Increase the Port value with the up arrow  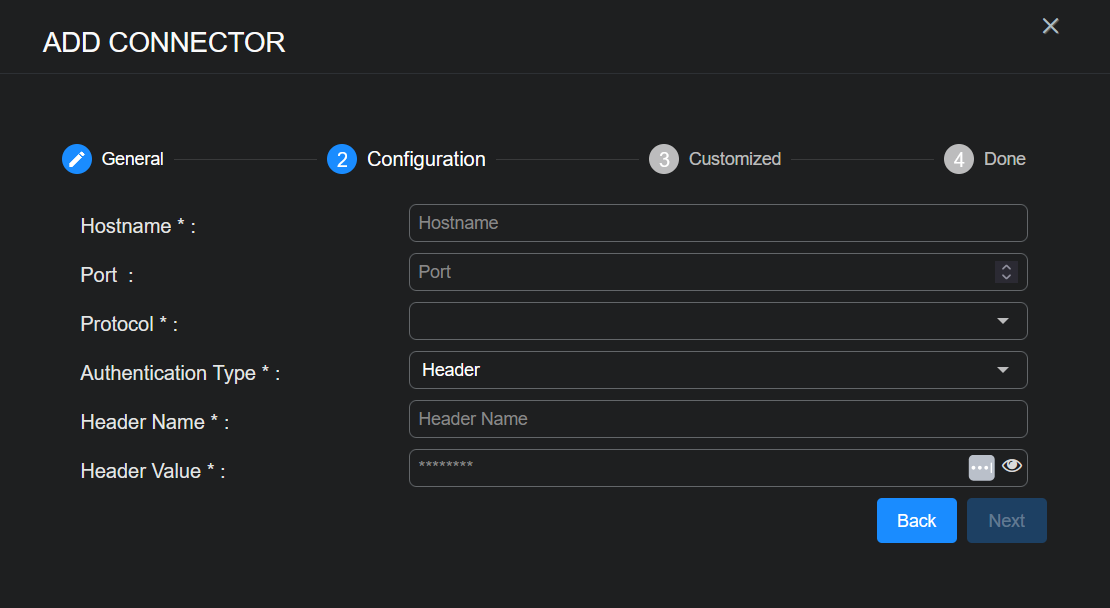1006,267
